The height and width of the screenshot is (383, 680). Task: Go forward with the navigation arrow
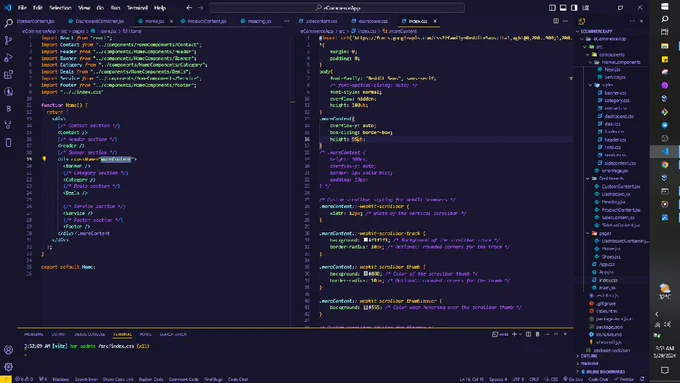[200, 7]
